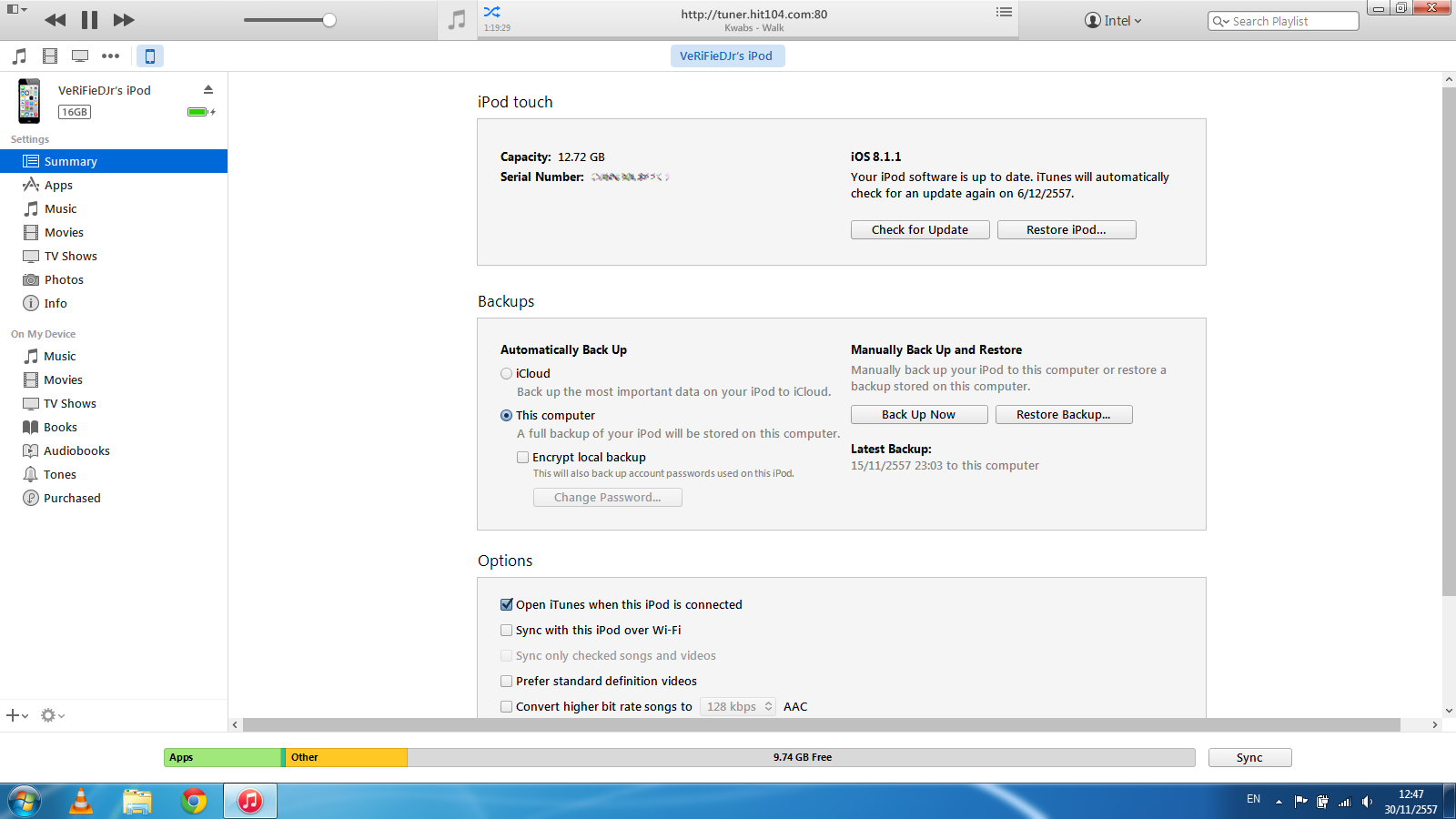This screenshot has width=1456, height=819.
Task: Click the Search Playlist field
Action: pyautogui.click(x=1283, y=21)
